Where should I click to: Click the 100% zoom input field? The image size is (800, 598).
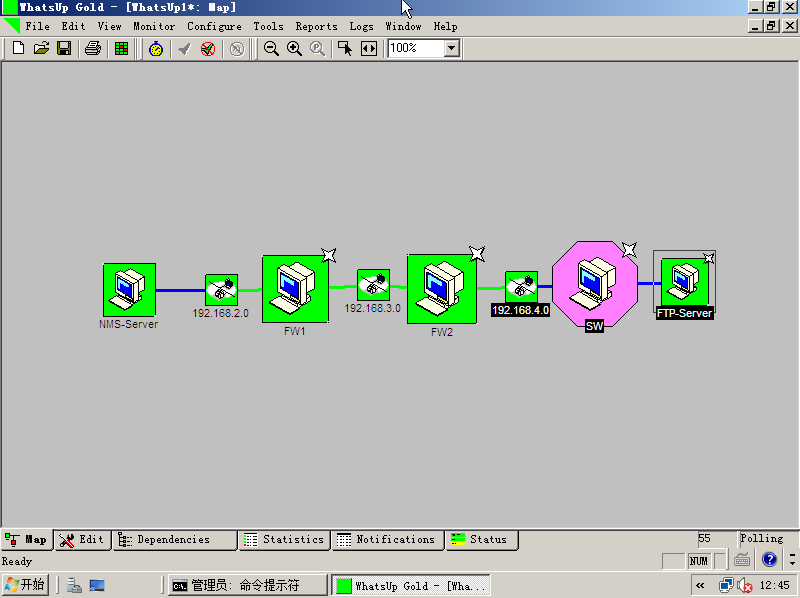coord(416,48)
